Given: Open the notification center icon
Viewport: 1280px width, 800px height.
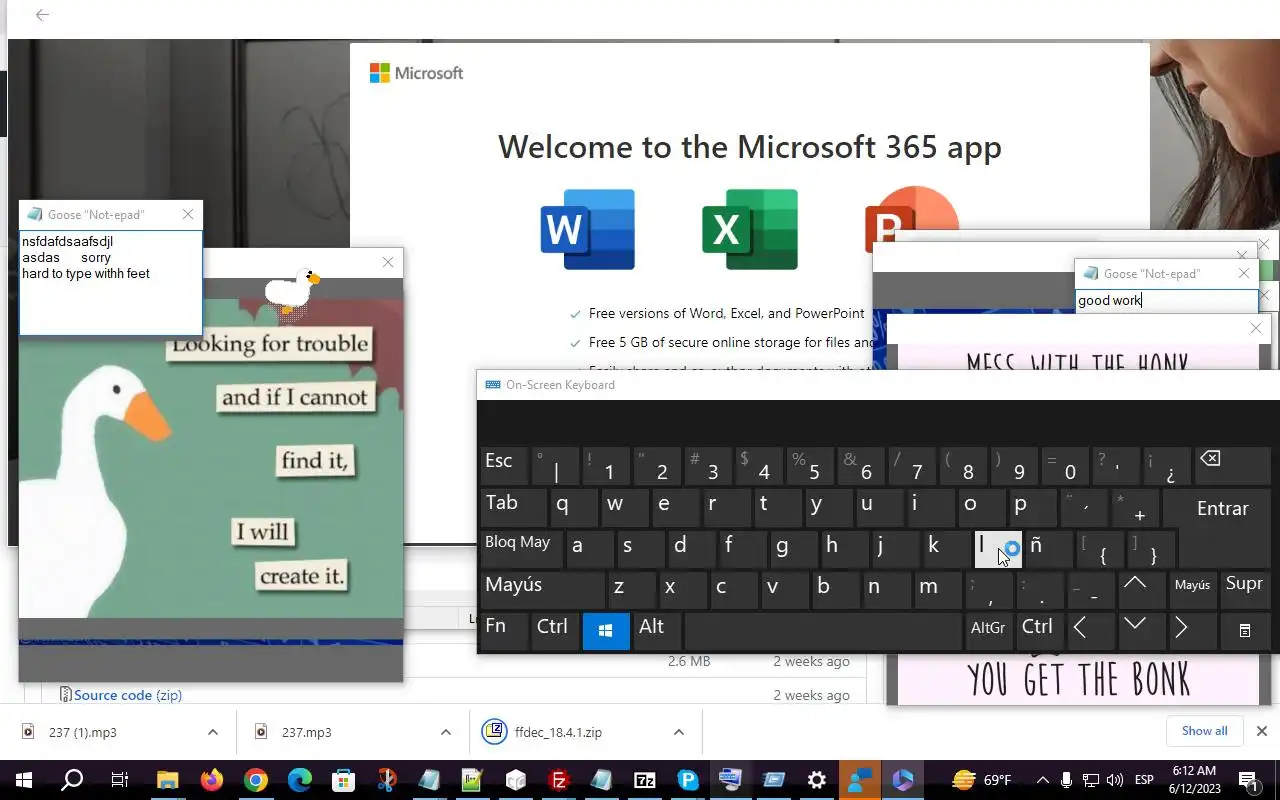Looking at the screenshot, I should [1248, 780].
